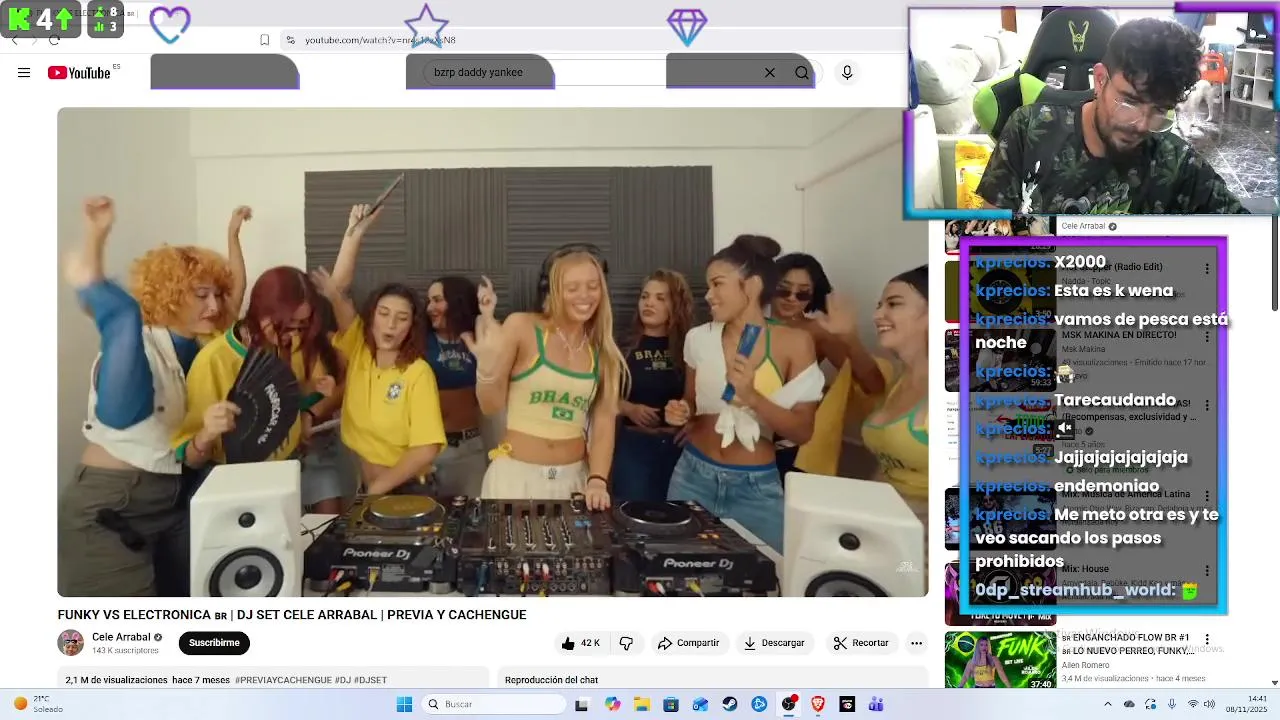Open the #DJSET hashtag link

tap(371, 680)
